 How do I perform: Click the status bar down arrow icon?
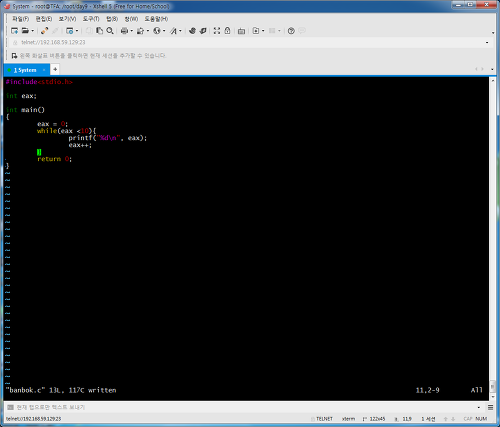[x=453, y=419]
